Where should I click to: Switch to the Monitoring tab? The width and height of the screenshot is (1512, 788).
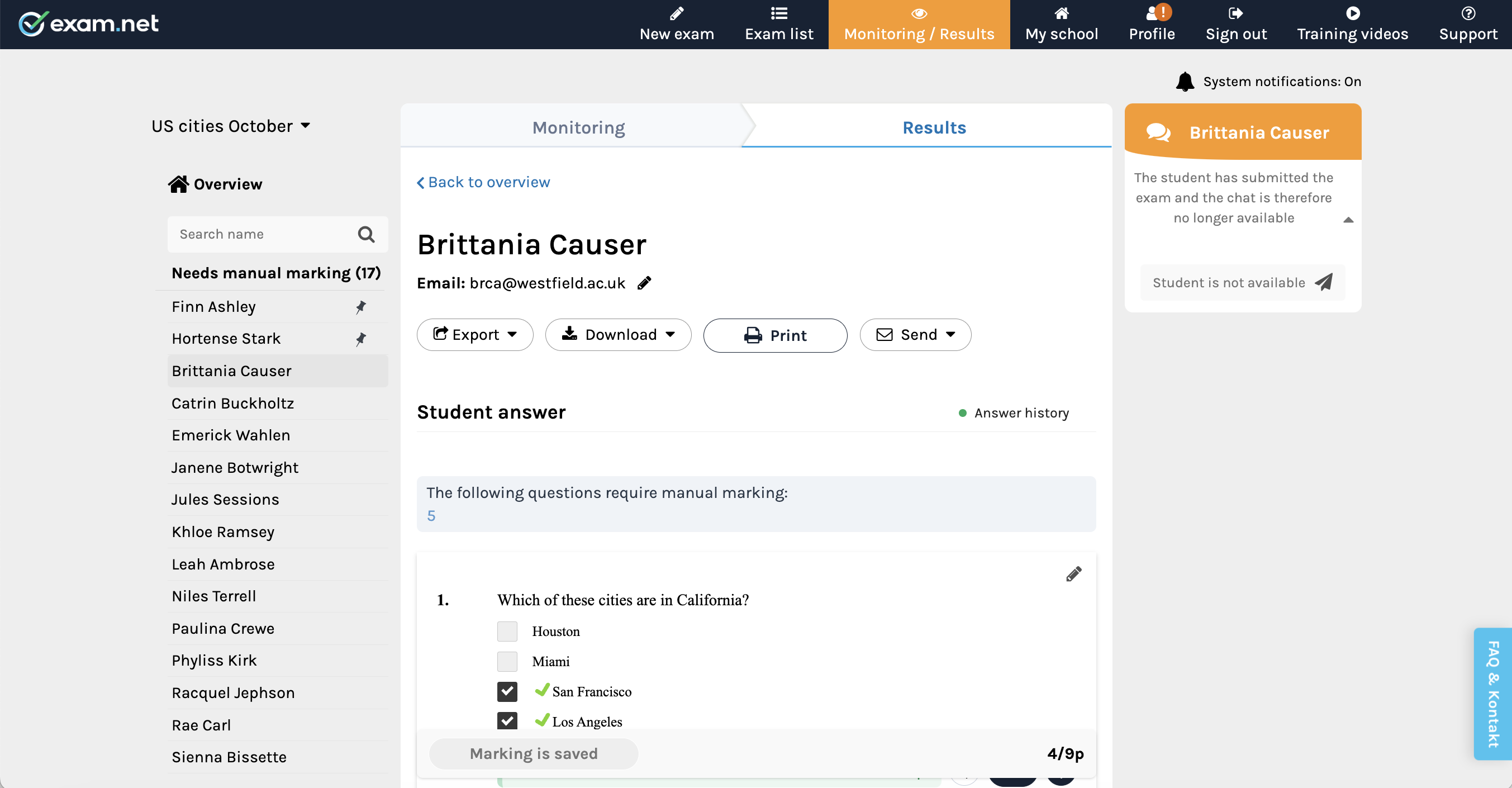[578, 127]
